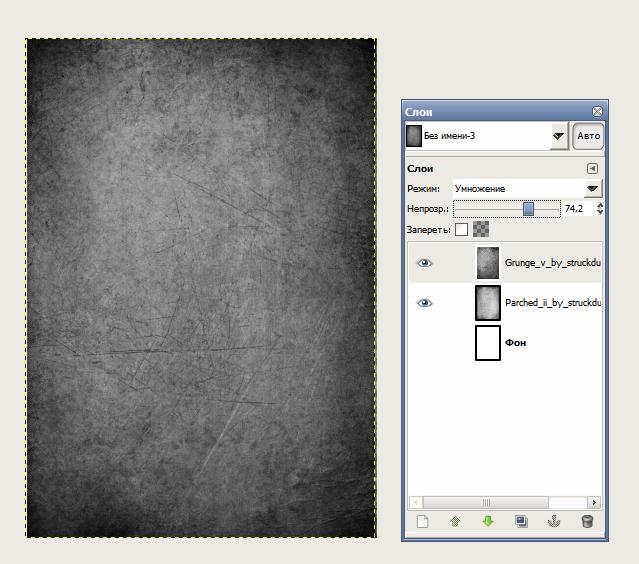The image size is (639, 564).
Task: Delete layer with trash can icon
Action: [587, 521]
